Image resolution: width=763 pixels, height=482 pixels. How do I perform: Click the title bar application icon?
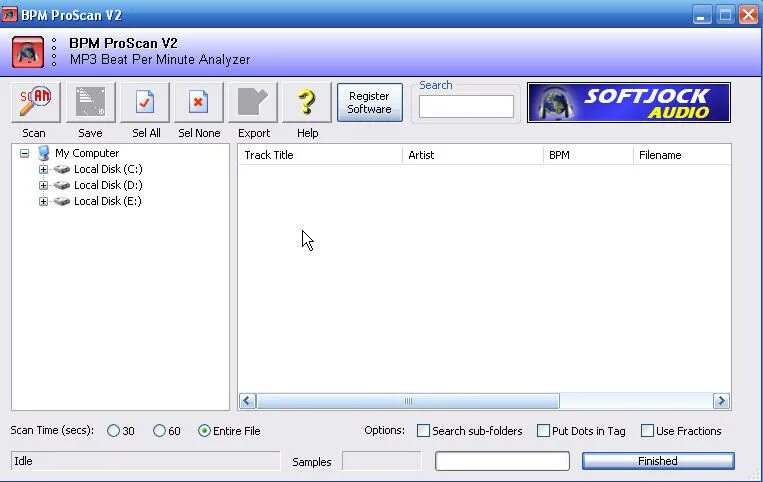[9, 15]
